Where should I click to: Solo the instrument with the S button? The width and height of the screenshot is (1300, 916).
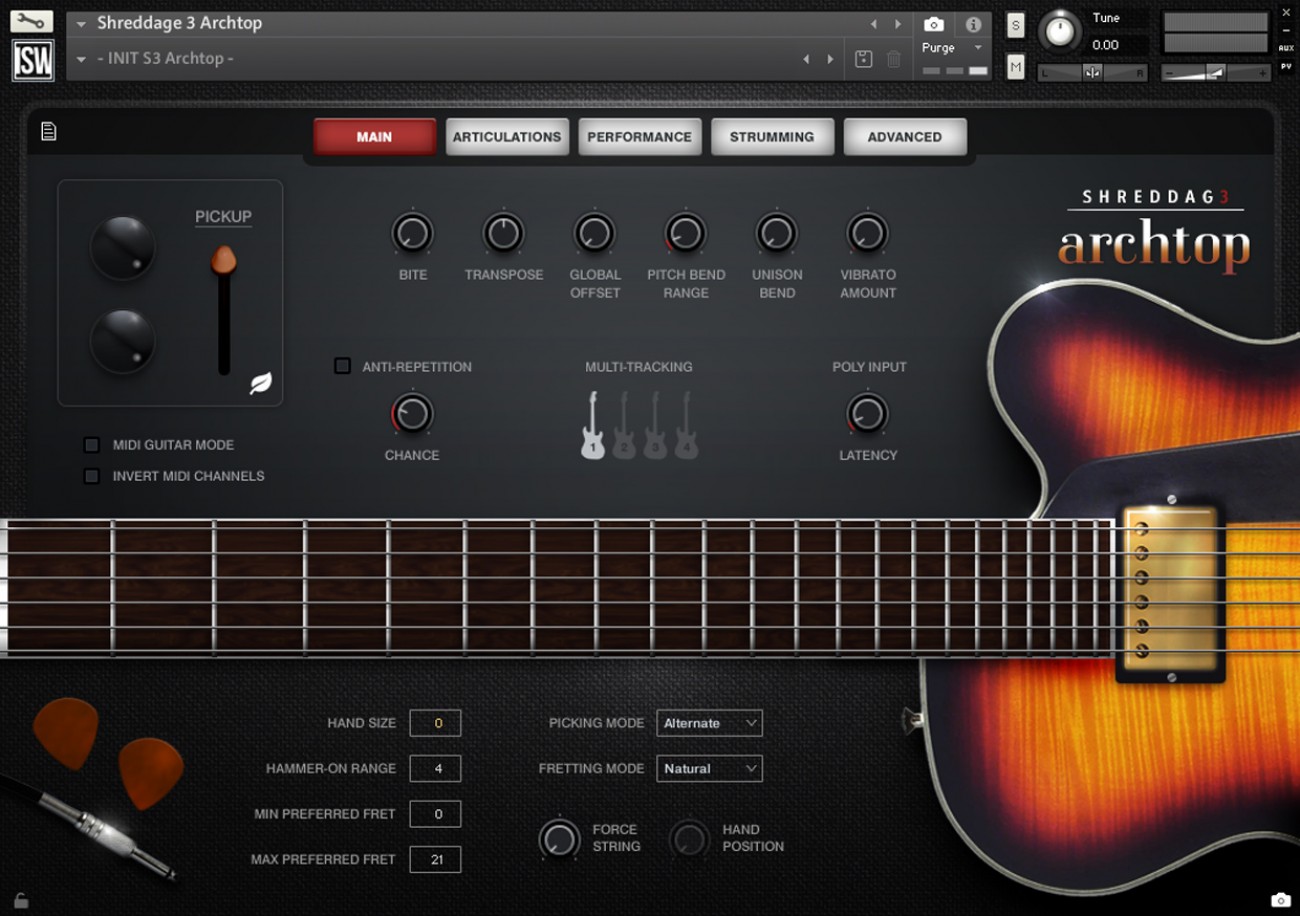tap(1015, 26)
